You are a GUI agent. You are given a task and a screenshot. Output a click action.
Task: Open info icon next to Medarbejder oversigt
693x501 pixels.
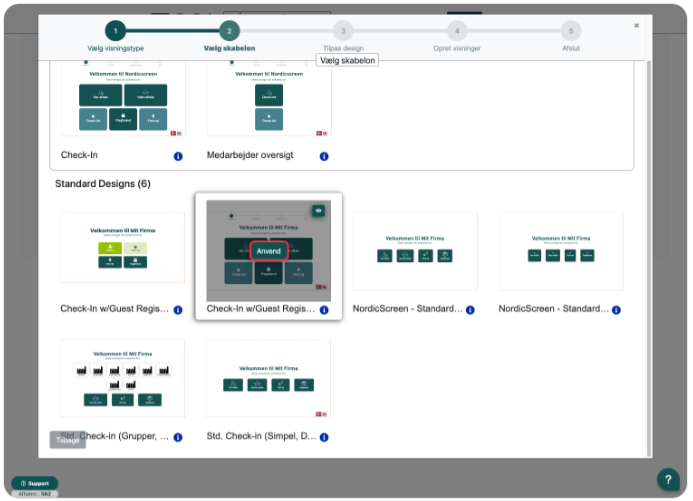pos(324,156)
